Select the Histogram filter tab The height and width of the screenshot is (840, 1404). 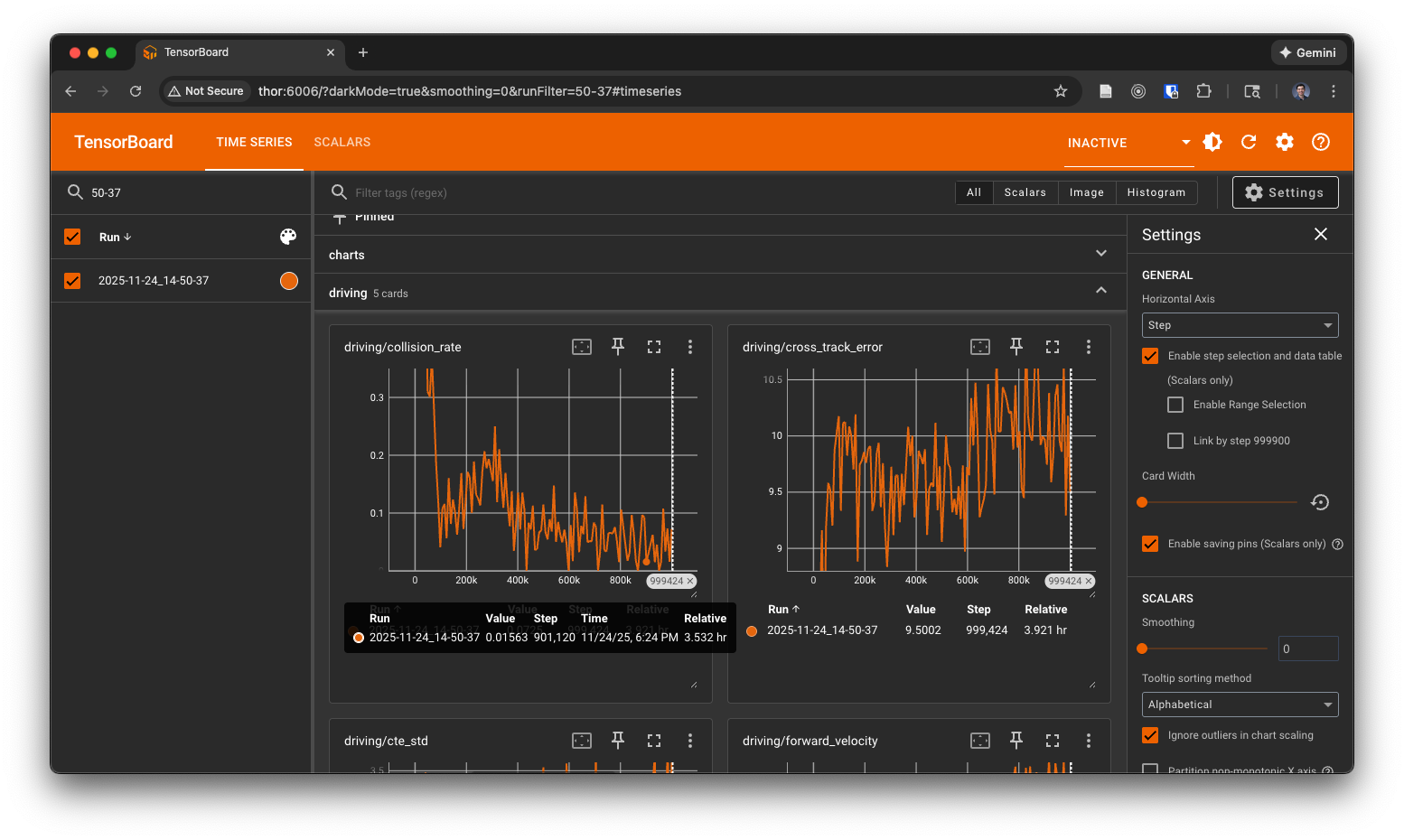click(1156, 192)
